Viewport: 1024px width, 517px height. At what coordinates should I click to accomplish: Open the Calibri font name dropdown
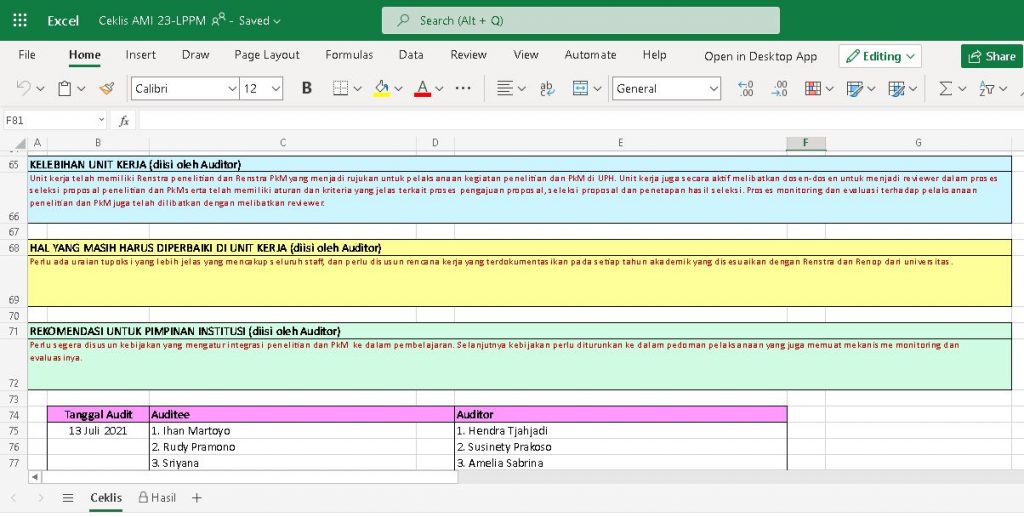click(x=185, y=89)
